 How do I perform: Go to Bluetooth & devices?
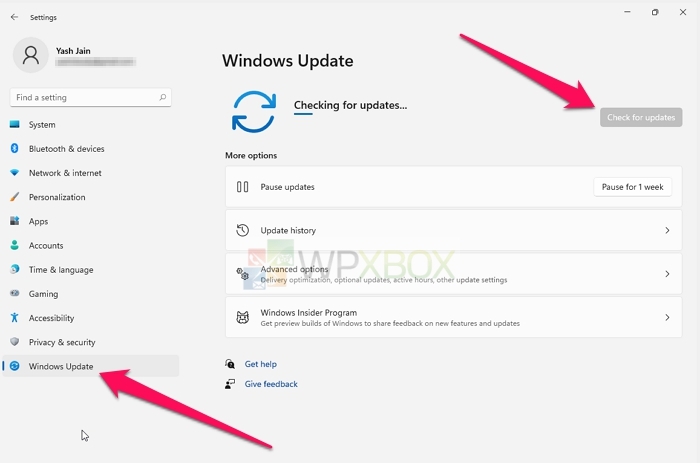[x=91, y=149]
